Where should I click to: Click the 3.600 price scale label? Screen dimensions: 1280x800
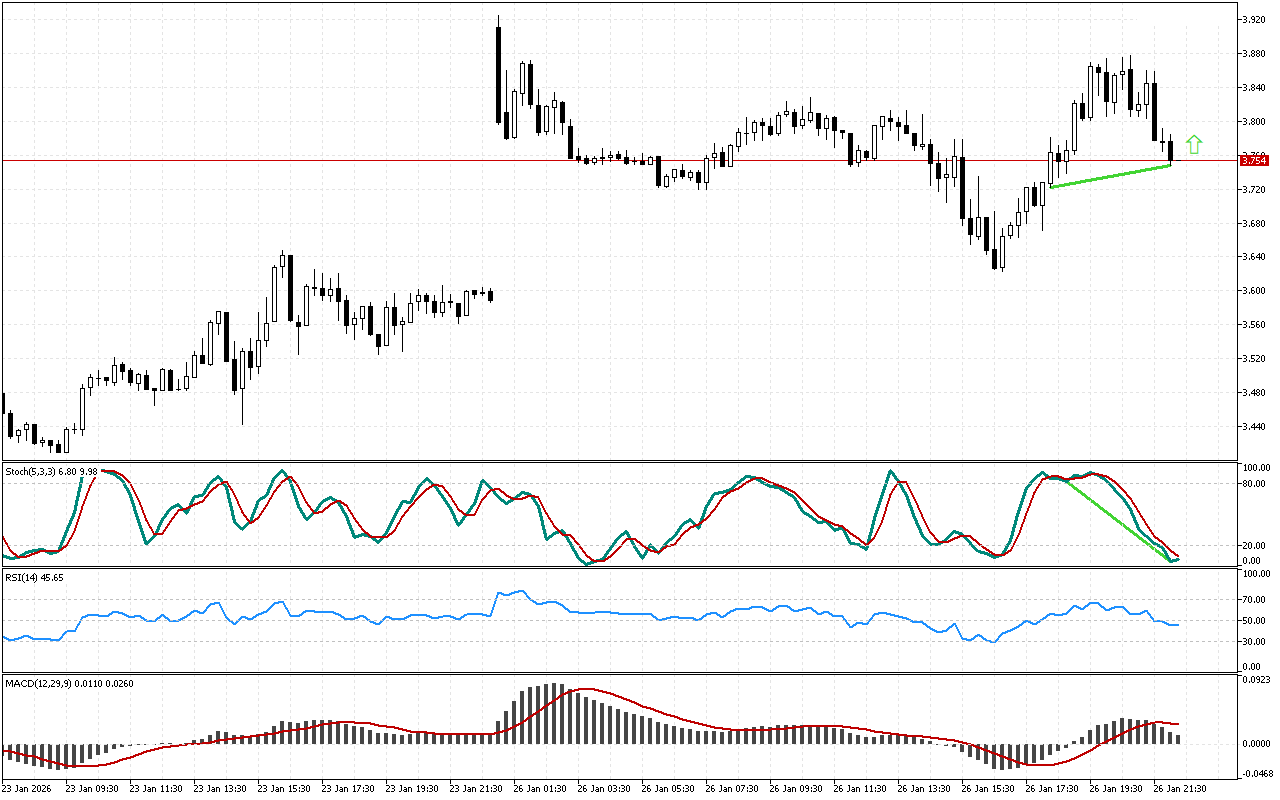point(1254,291)
